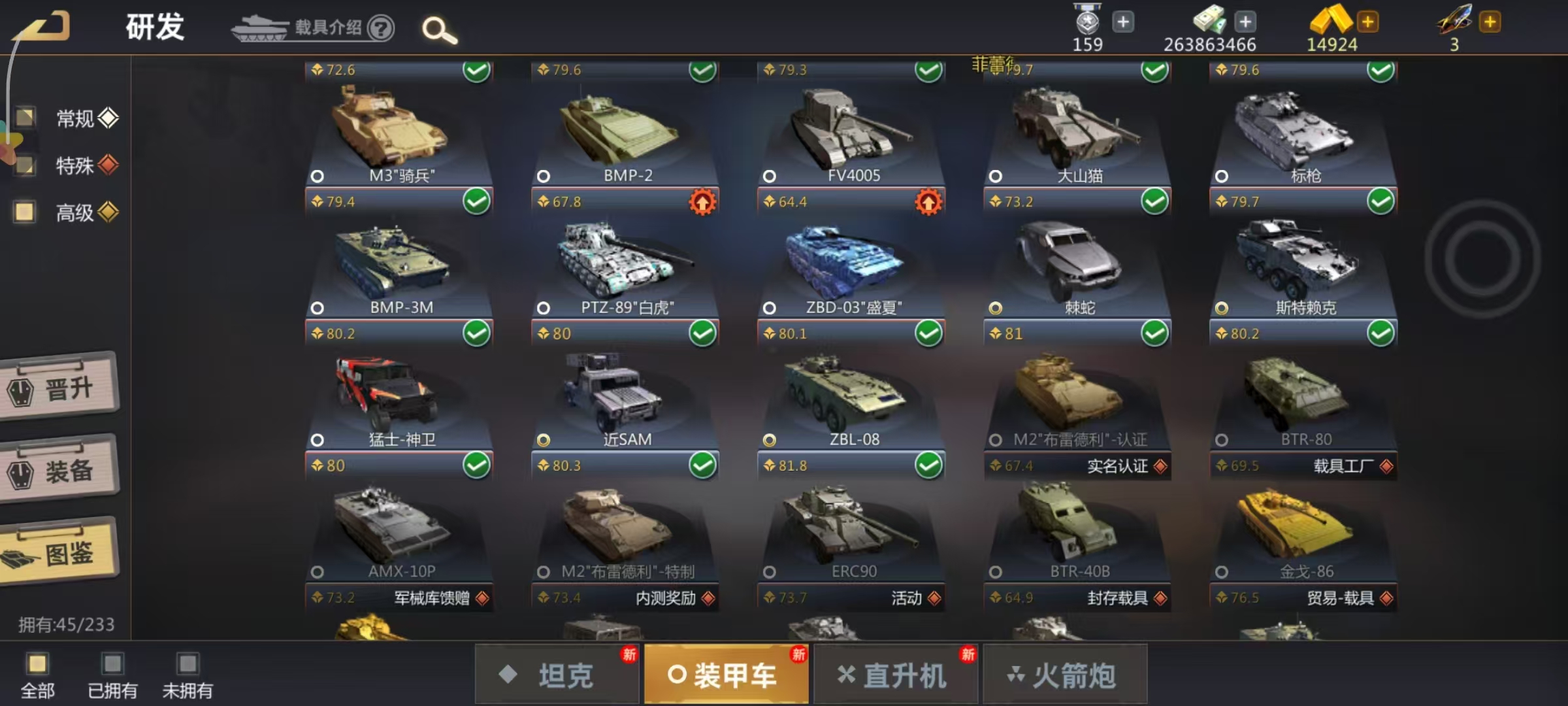Toggle the 特殊 filter checkbox
This screenshot has height=706, width=1568.
(25, 165)
